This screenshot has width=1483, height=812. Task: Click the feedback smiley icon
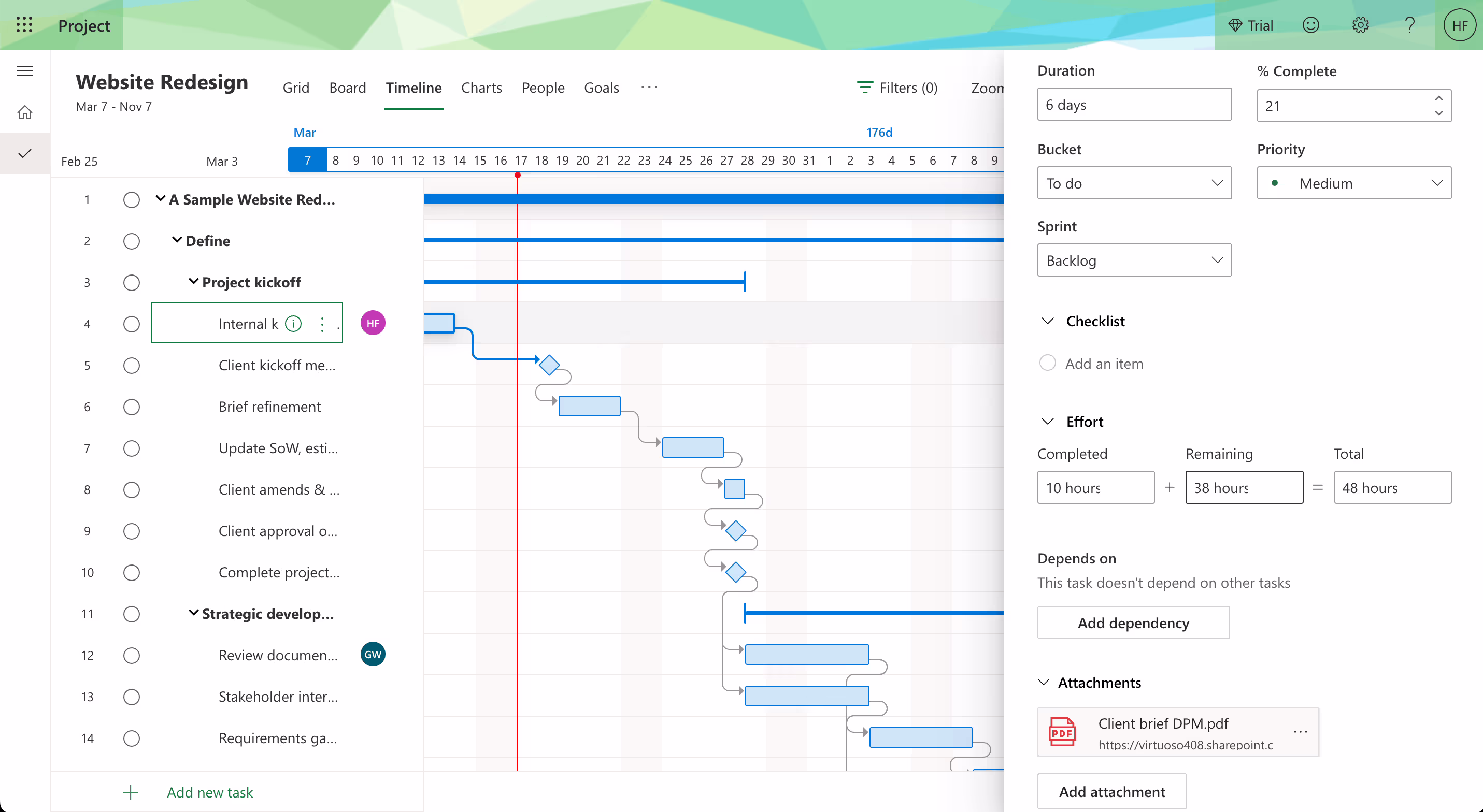pos(1310,25)
